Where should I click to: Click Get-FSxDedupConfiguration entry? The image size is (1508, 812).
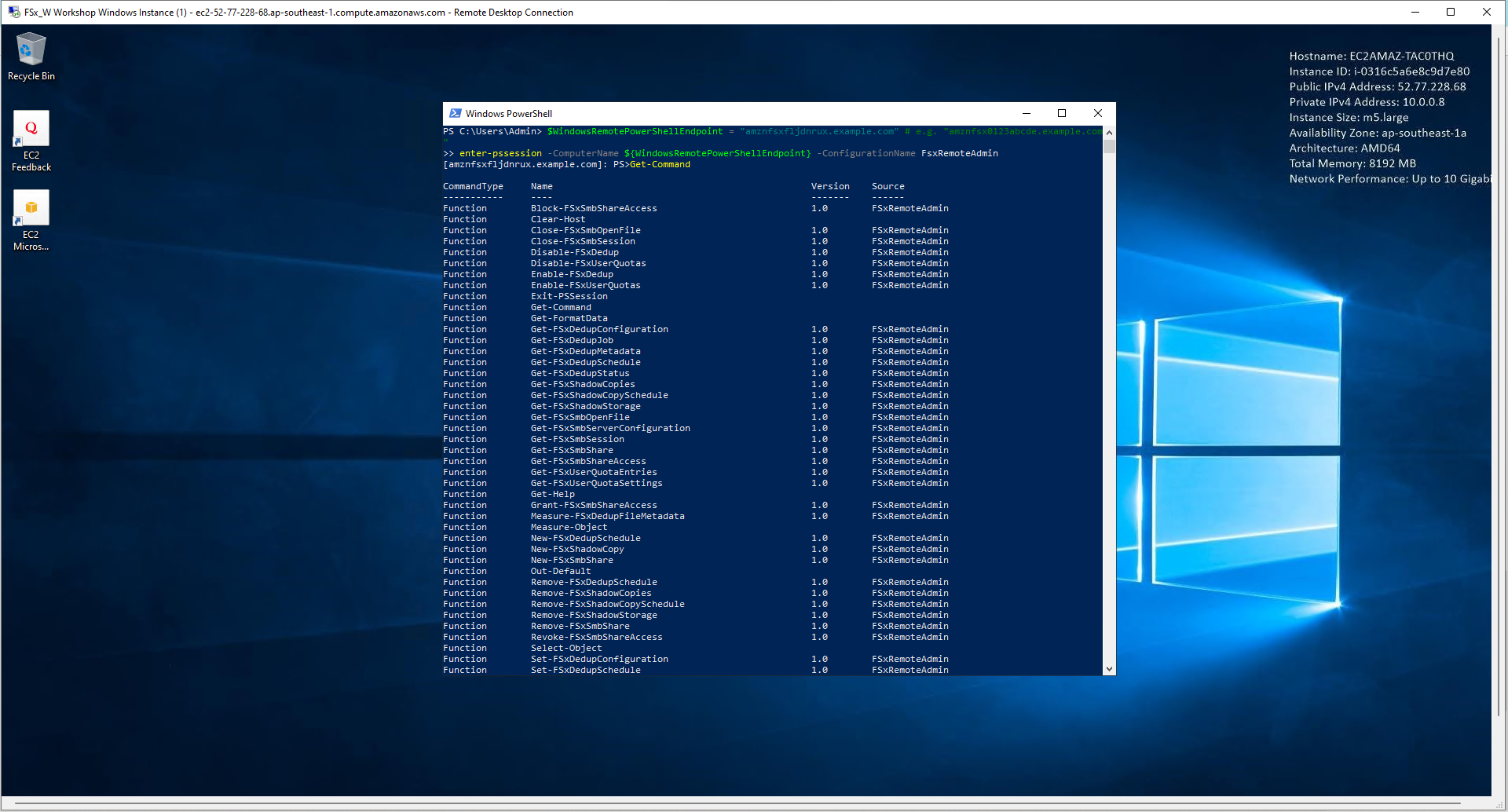[599, 329]
